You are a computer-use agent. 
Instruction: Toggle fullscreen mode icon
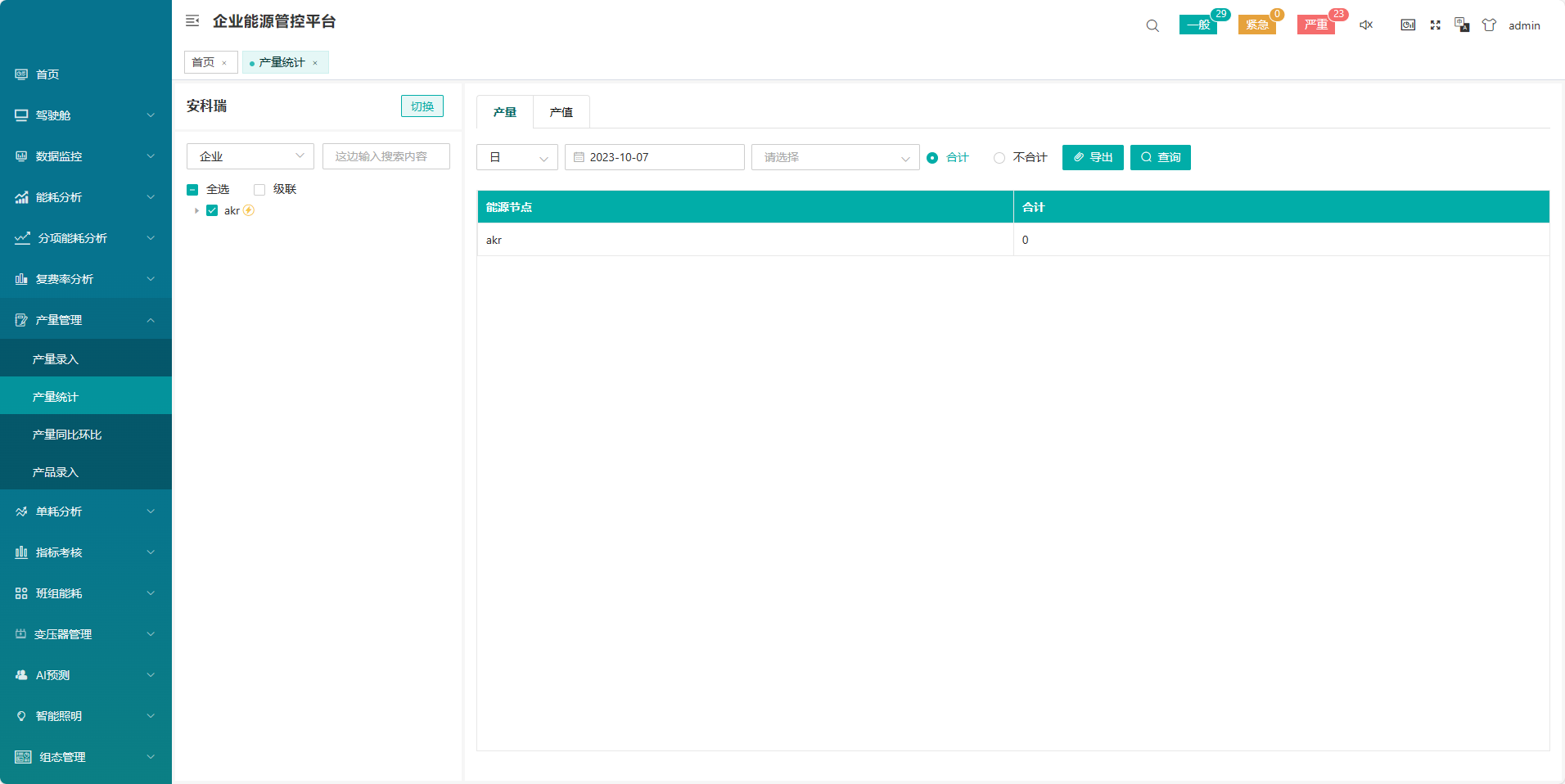click(x=1435, y=25)
